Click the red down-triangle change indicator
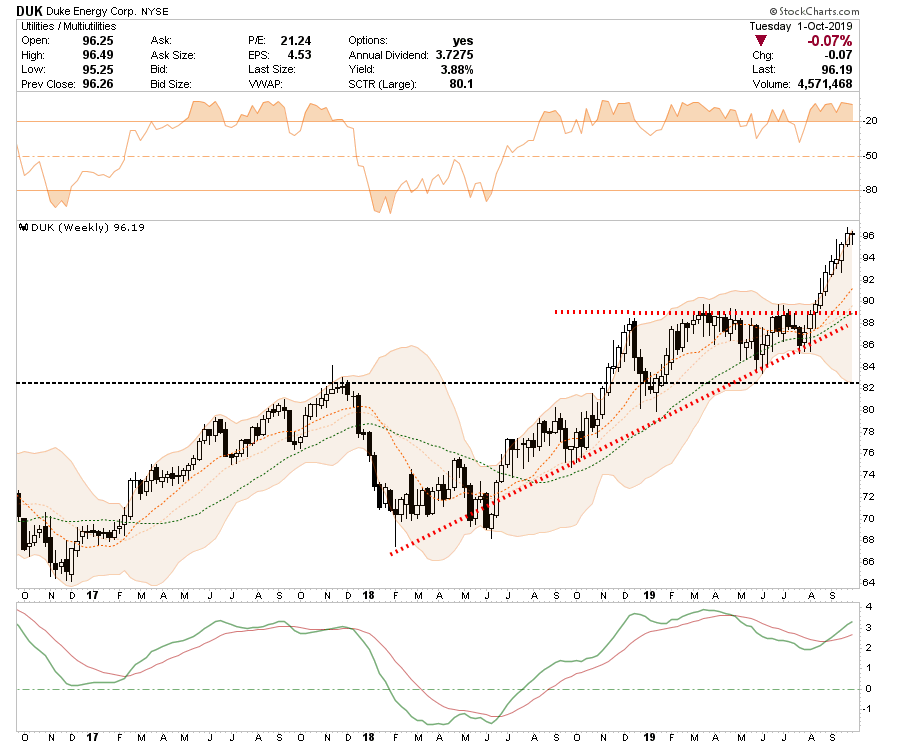900x746 pixels. [x=761, y=41]
